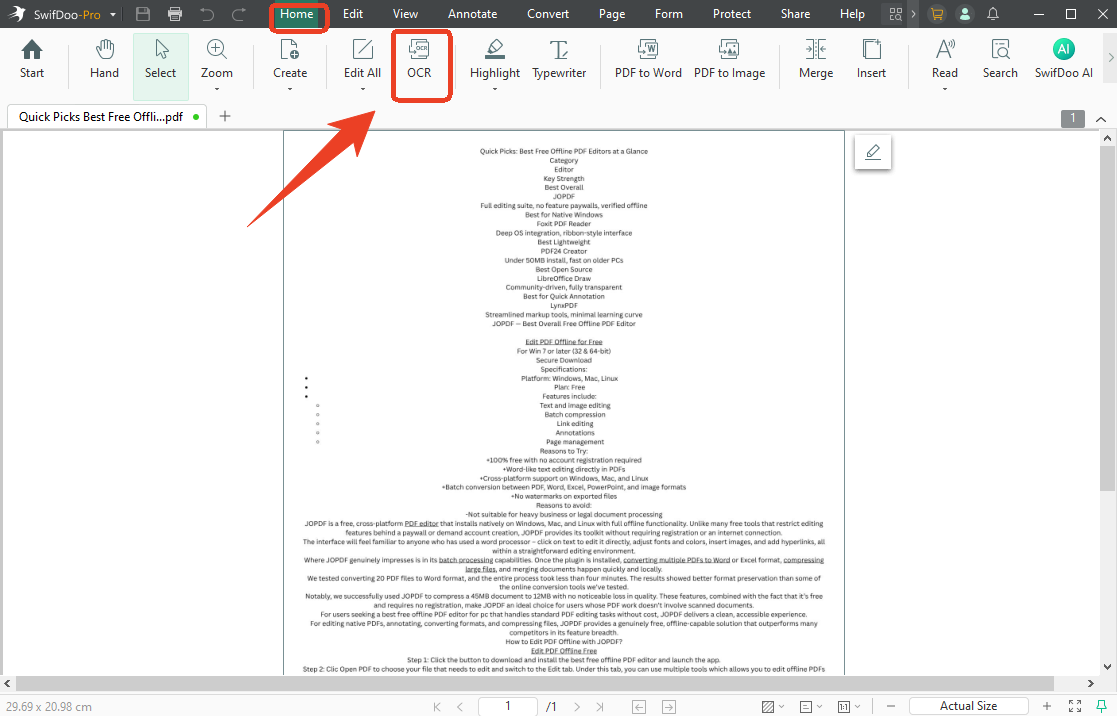The image size is (1117, 716).
Task: Choose the Highlight marker tool
Action: tap(494, 60)
